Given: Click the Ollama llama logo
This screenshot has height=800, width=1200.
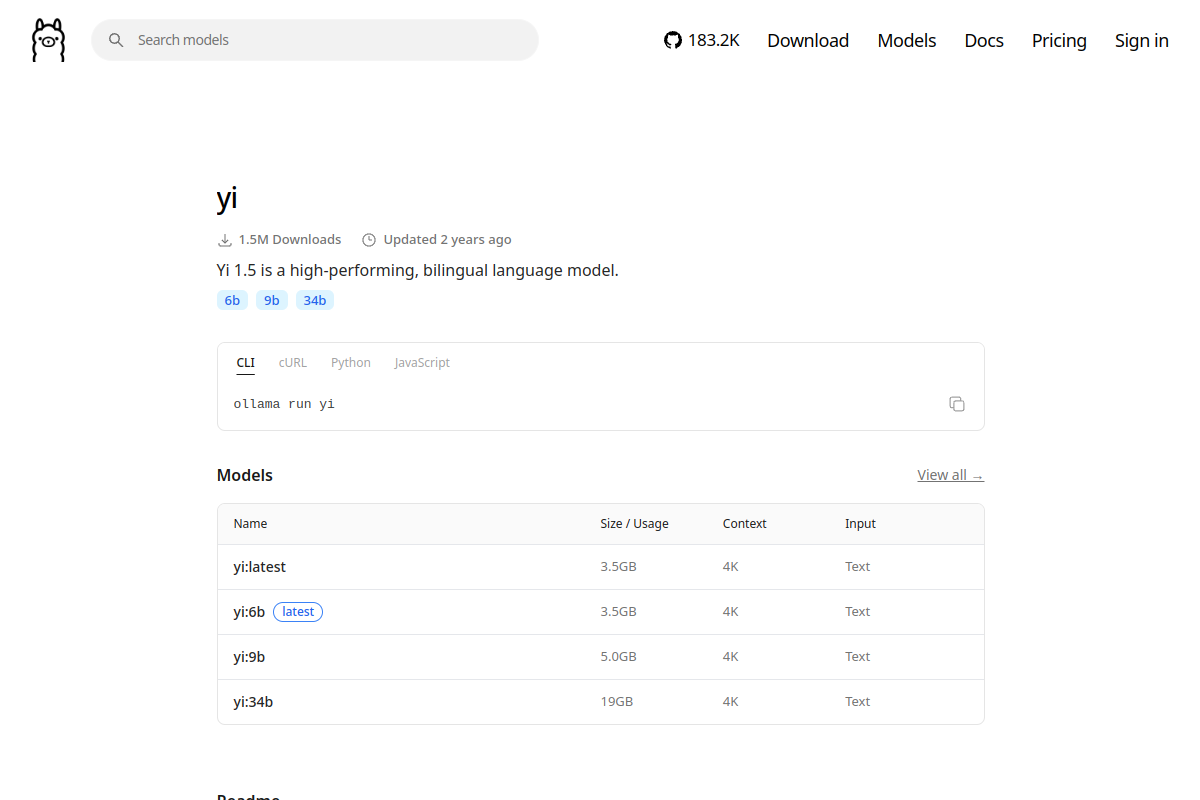Looking at the screenshot, I should tap(48, 40).
